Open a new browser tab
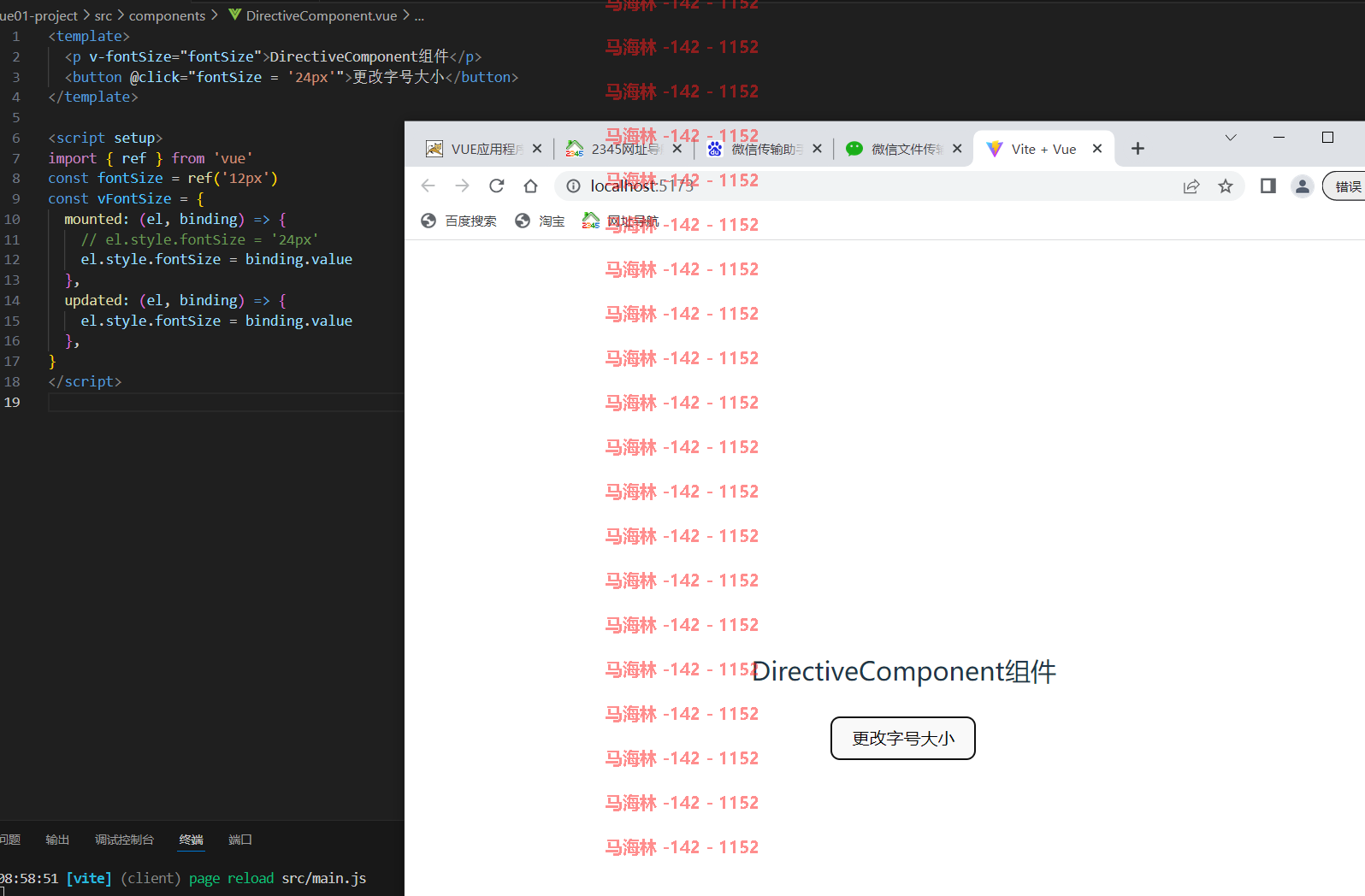The image size is (1365, 896). (1137, 149)
